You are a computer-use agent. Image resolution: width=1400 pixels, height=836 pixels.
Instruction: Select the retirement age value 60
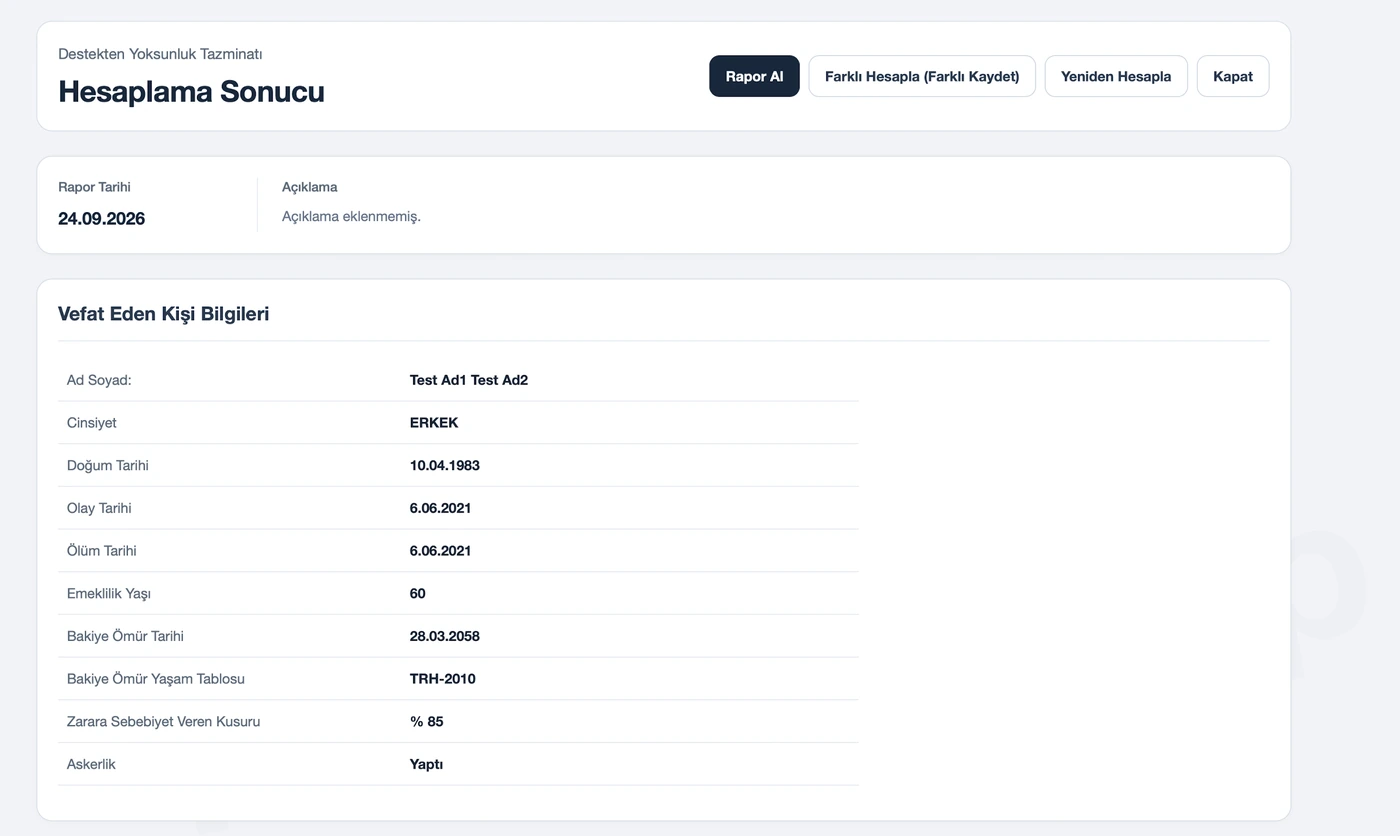pyautogui.click(x=418, y=594)
